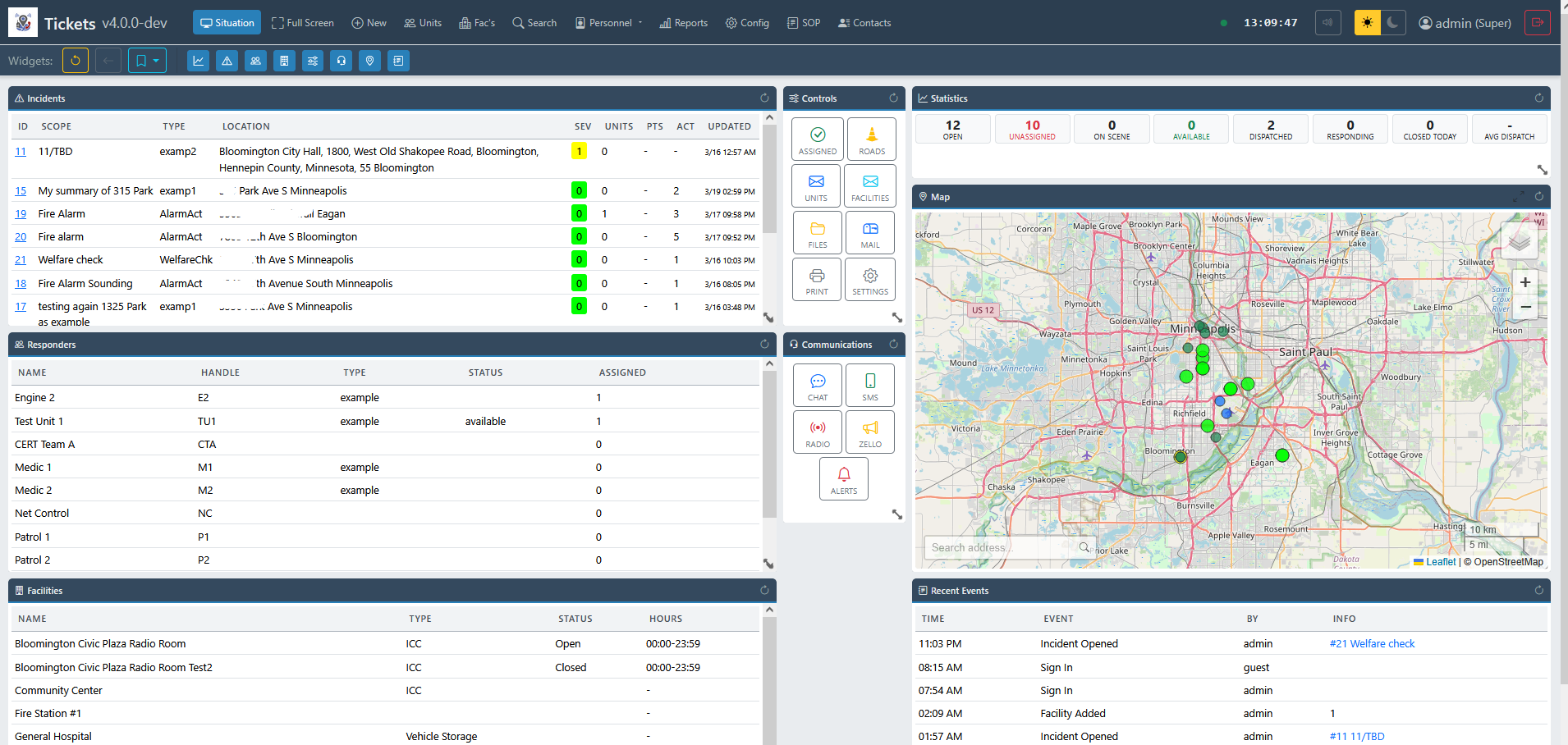
Task: Click the red logout icon
Action: click(x=1537, y=23)
